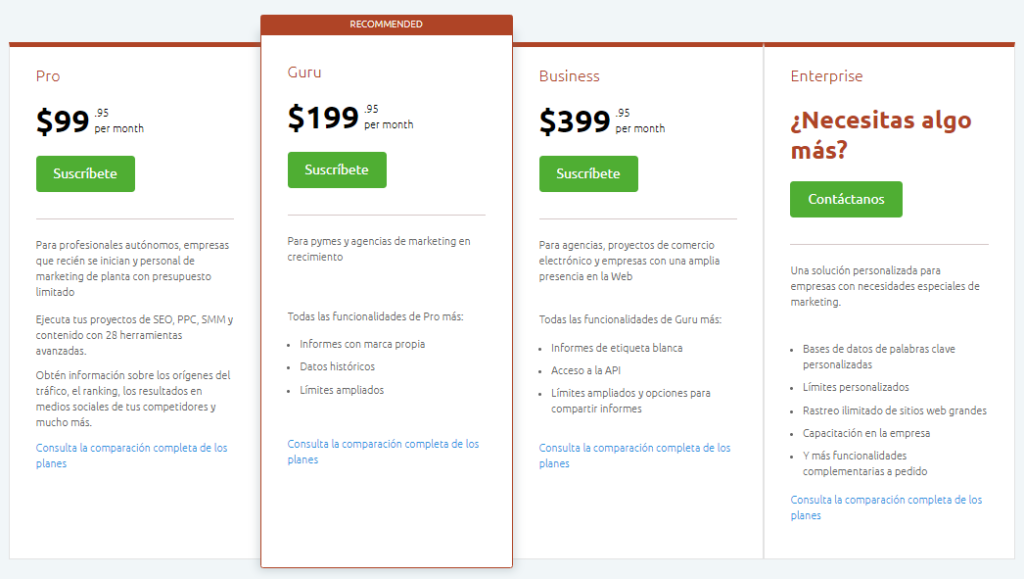Click the Pro plan title
This screenshot has width=1024, height=579.
click(x=48, y=76)
